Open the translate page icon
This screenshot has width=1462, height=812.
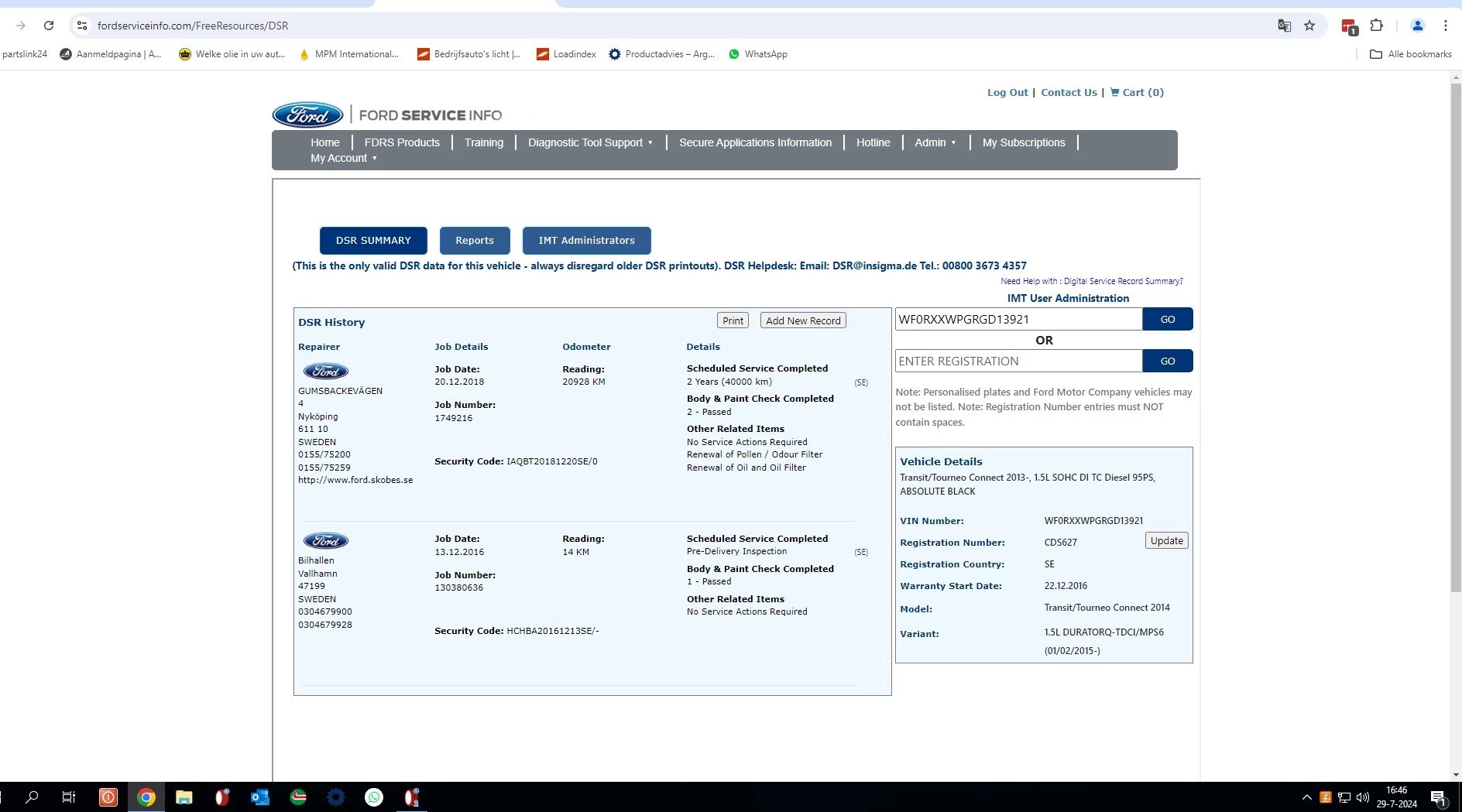click(x=1284, y=26)
